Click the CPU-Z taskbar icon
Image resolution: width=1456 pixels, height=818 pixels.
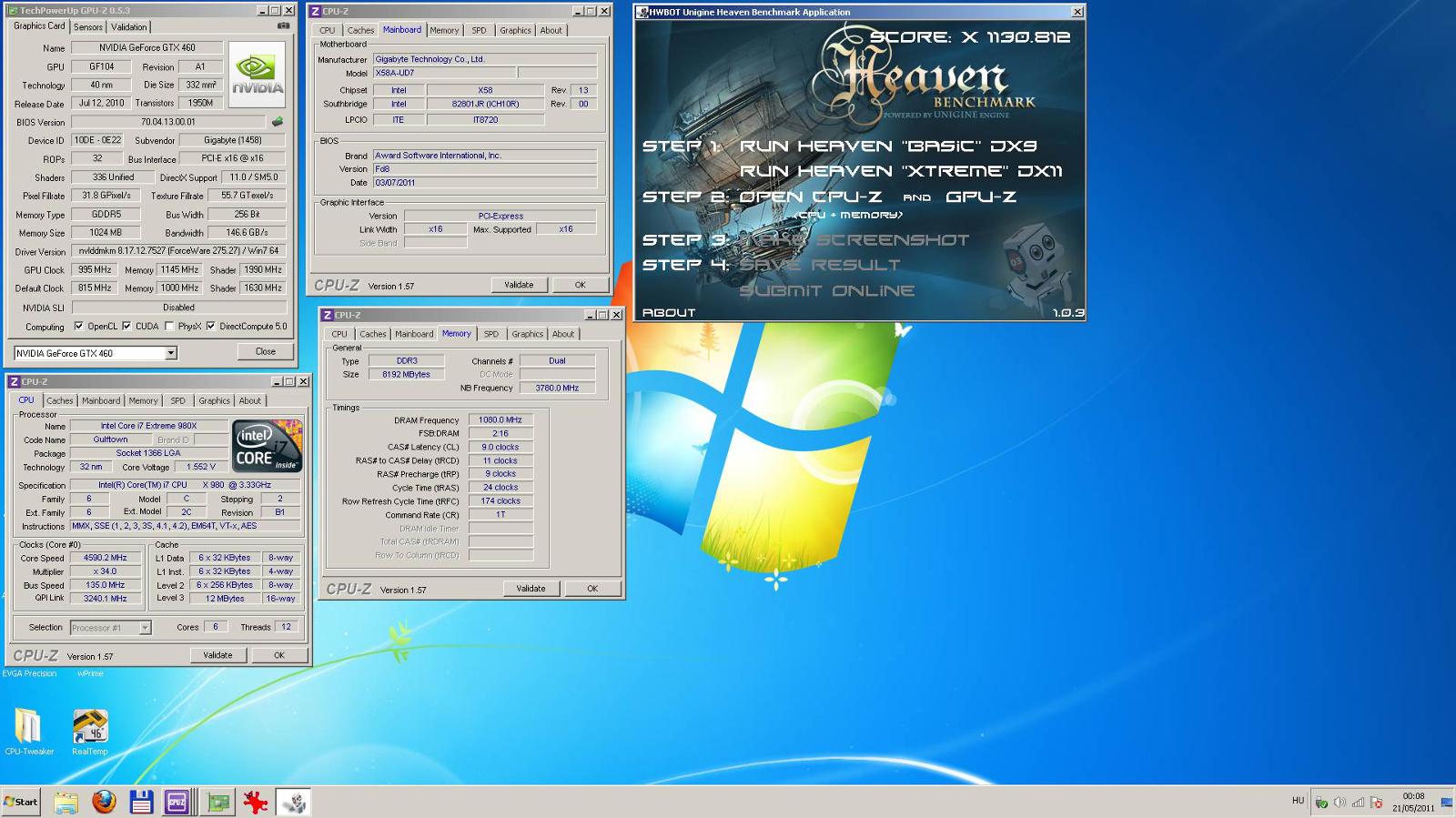coord(177,802)
